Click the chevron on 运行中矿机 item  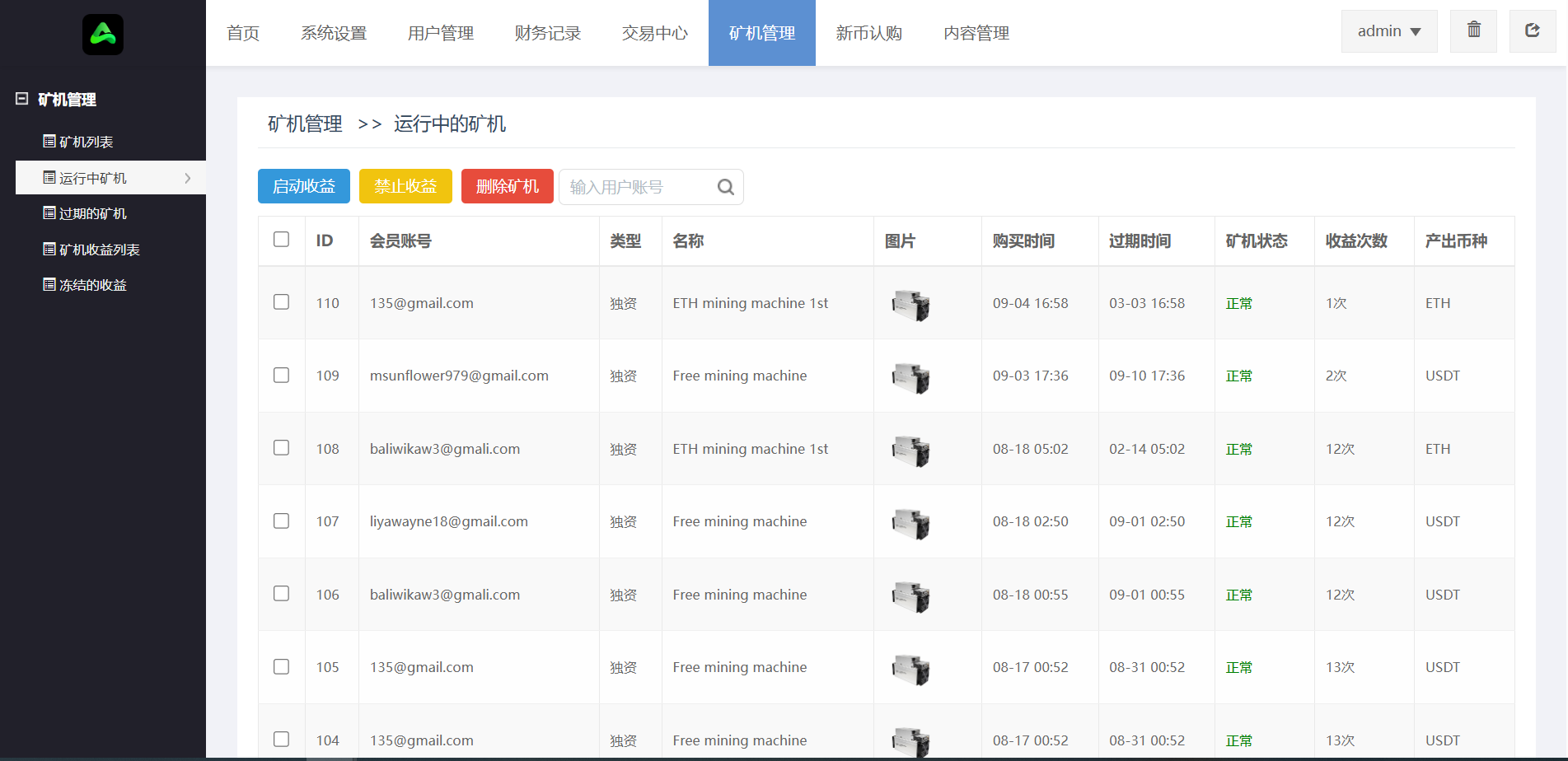point(188,178)
